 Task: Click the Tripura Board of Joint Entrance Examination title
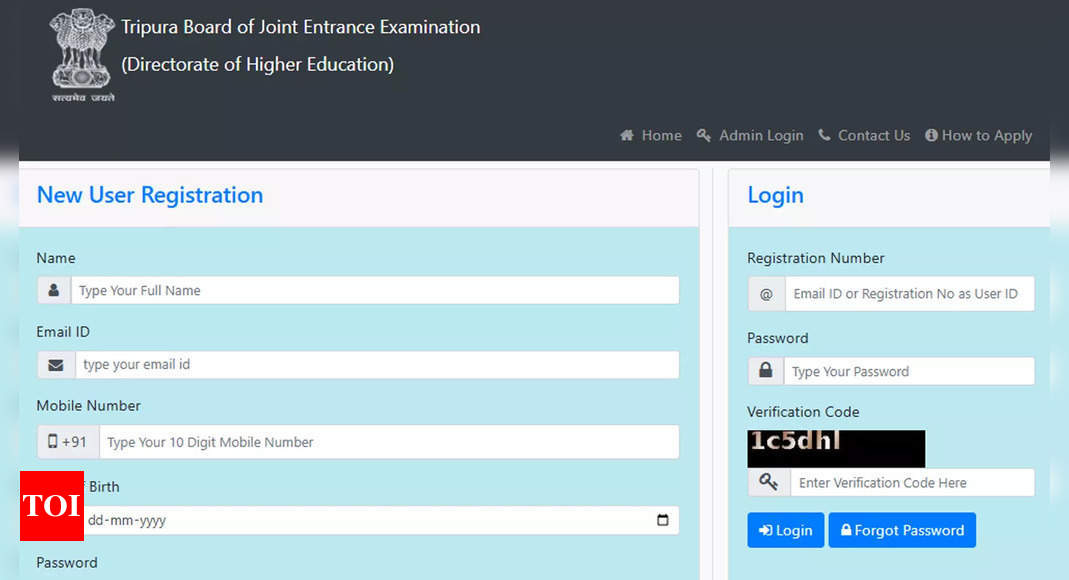point(301,27)
